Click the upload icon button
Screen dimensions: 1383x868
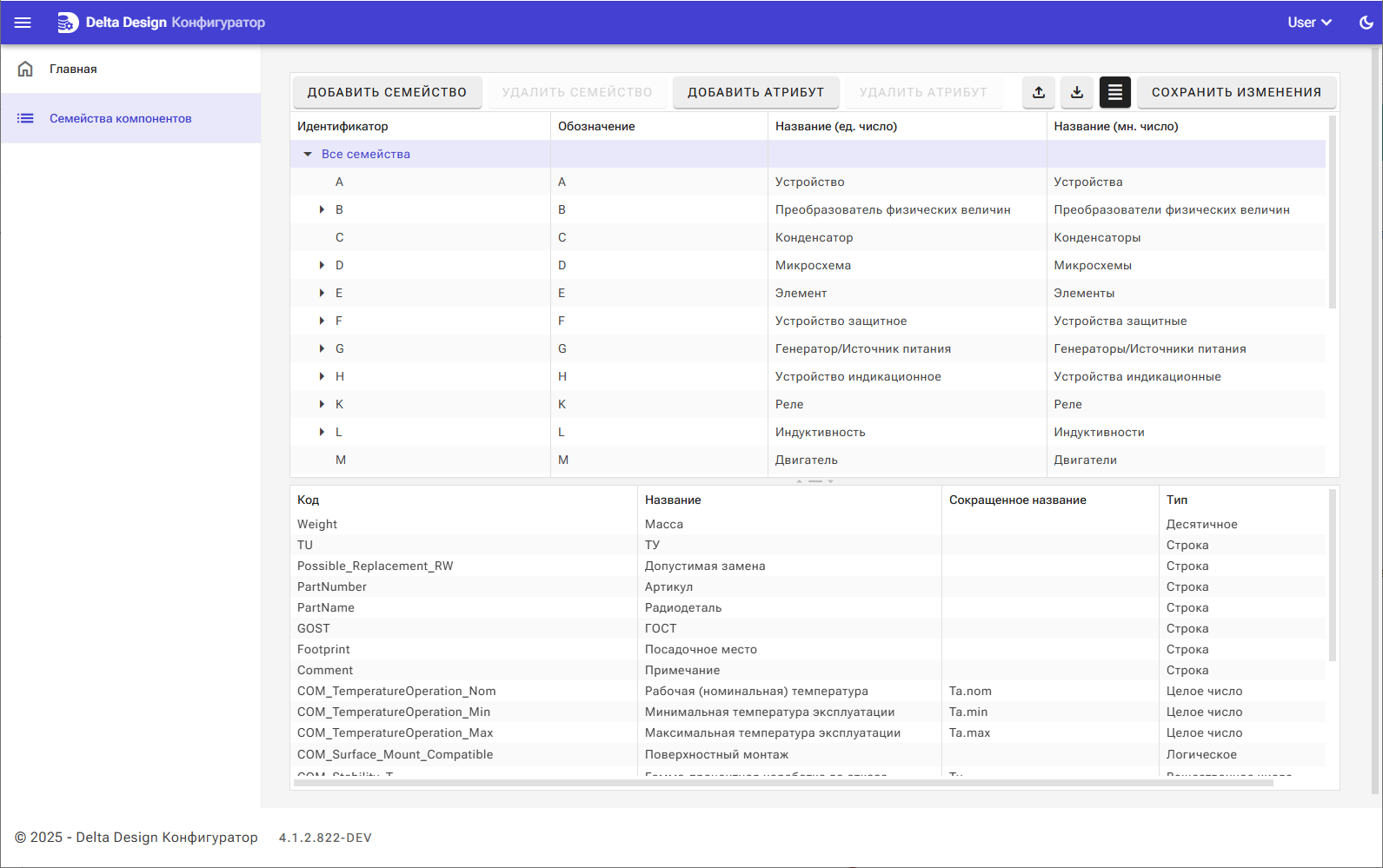tap(1039, 92)
